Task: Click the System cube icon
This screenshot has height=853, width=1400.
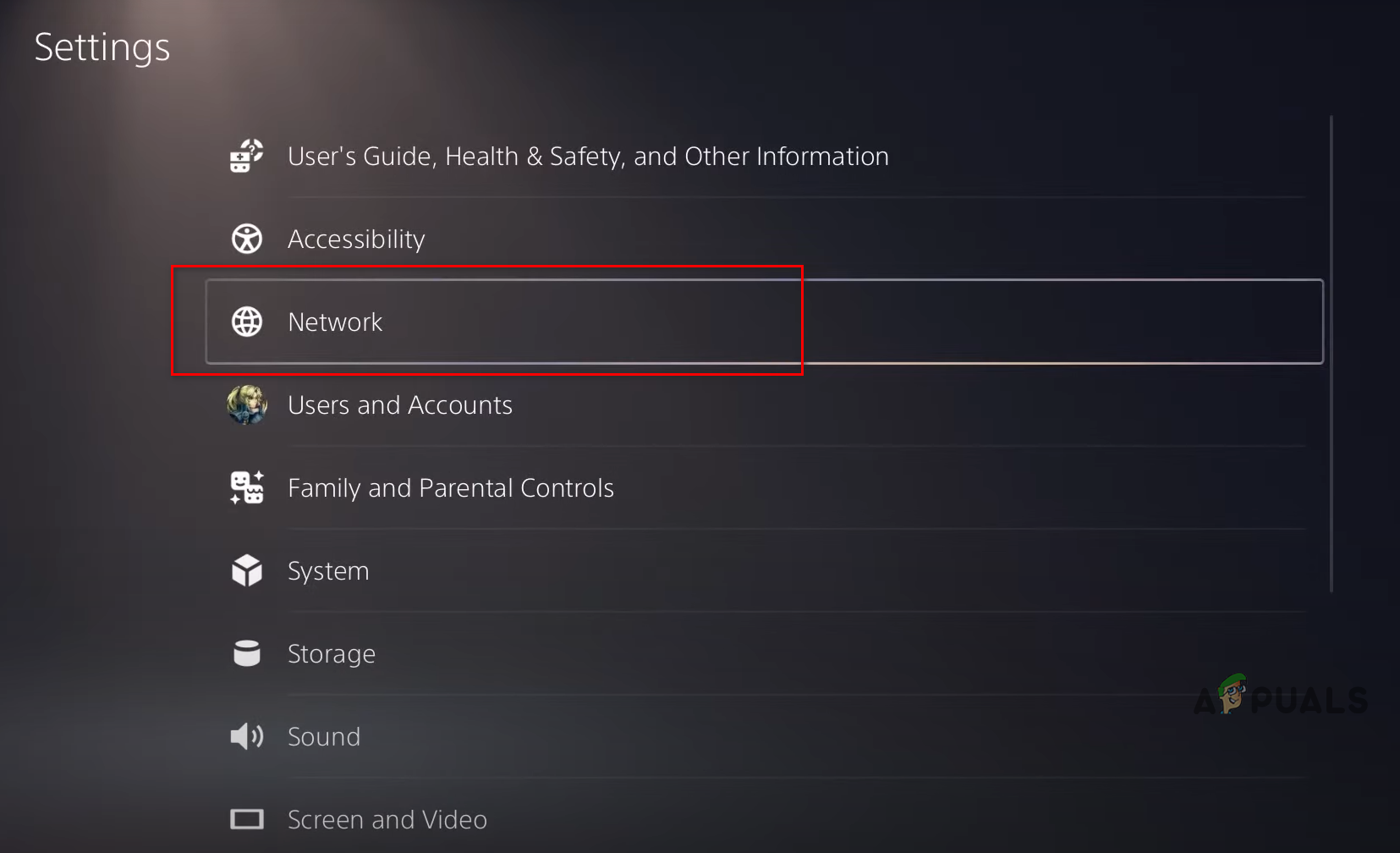Action: (x=247, y=570)
